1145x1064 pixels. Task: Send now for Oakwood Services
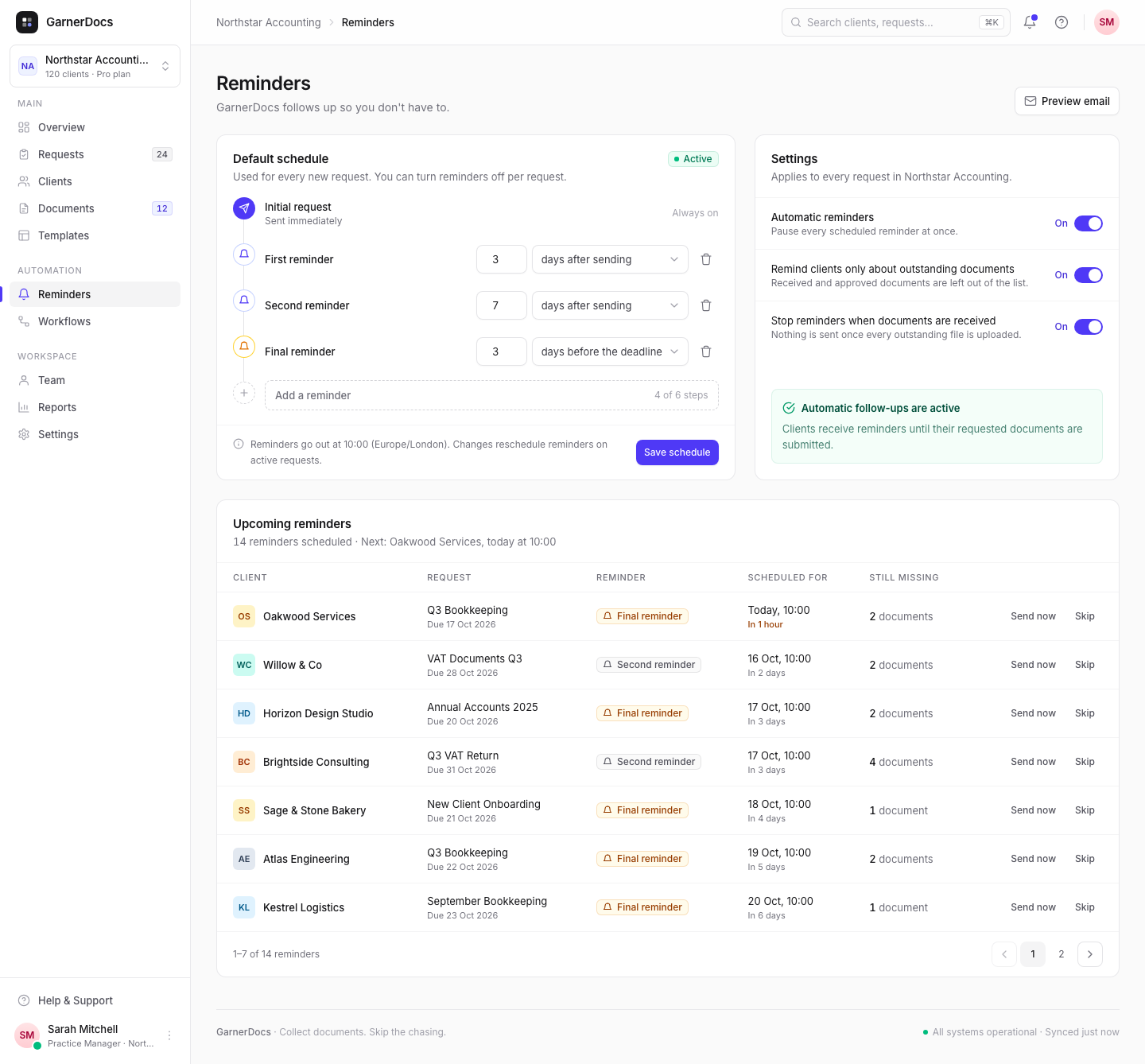click(x=1033, y=616)
